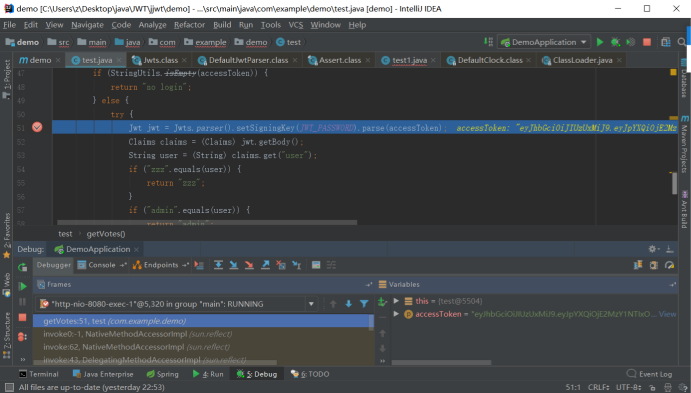The width and height of the screenshot is (691, 393).
Task: Expand hidden Variables toolbar chevron
Action: click(383, 361)
